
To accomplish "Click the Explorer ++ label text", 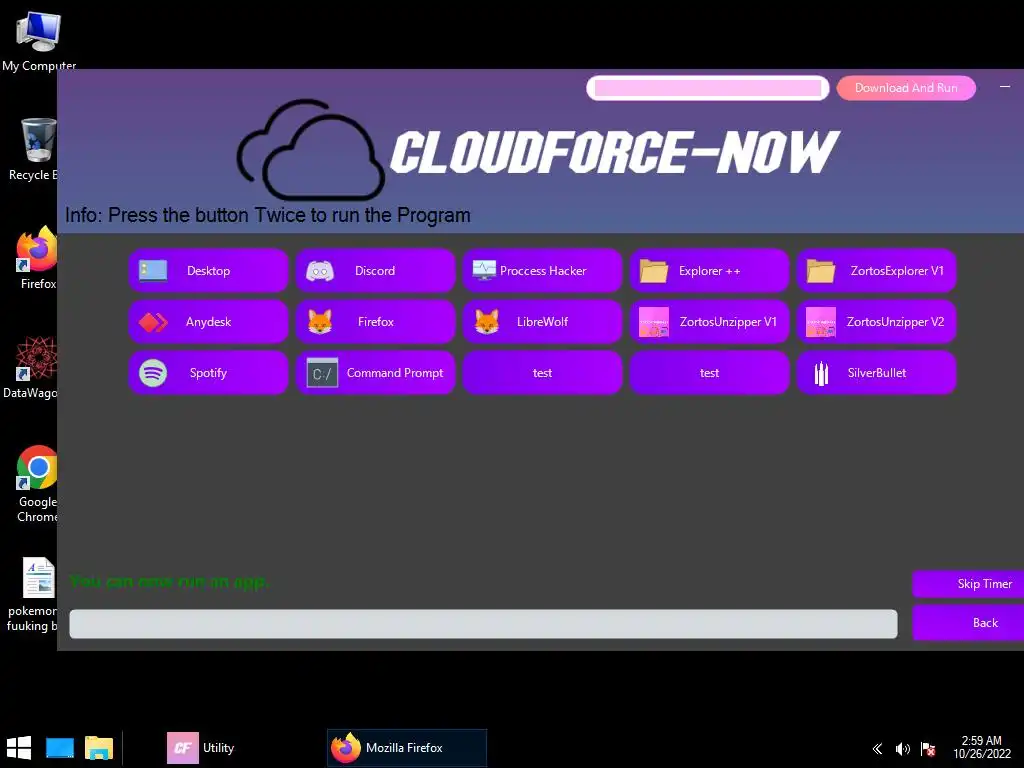I will (x=709, y=270).
